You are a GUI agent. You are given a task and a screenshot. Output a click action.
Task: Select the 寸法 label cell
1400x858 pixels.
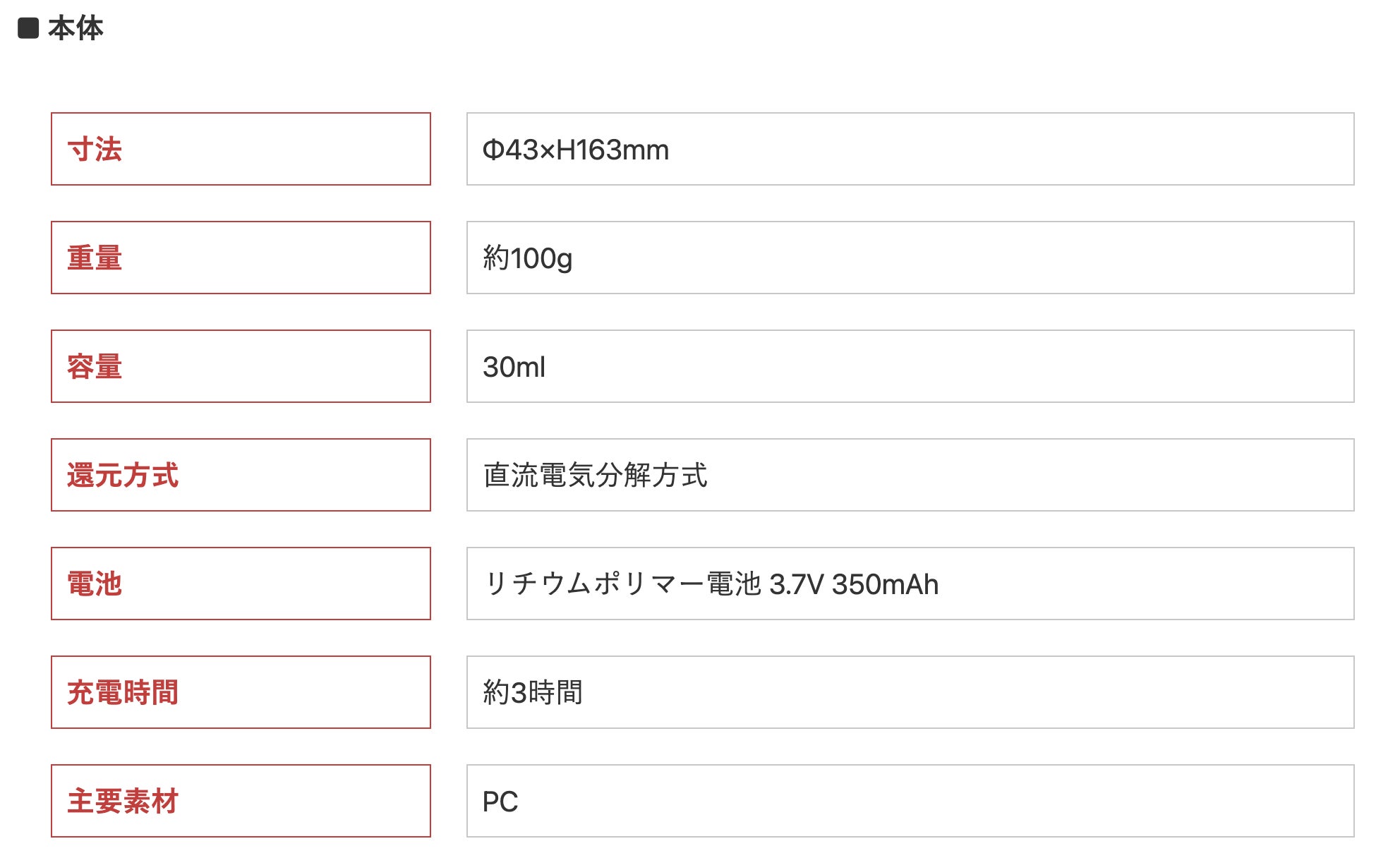coord(240,149)
